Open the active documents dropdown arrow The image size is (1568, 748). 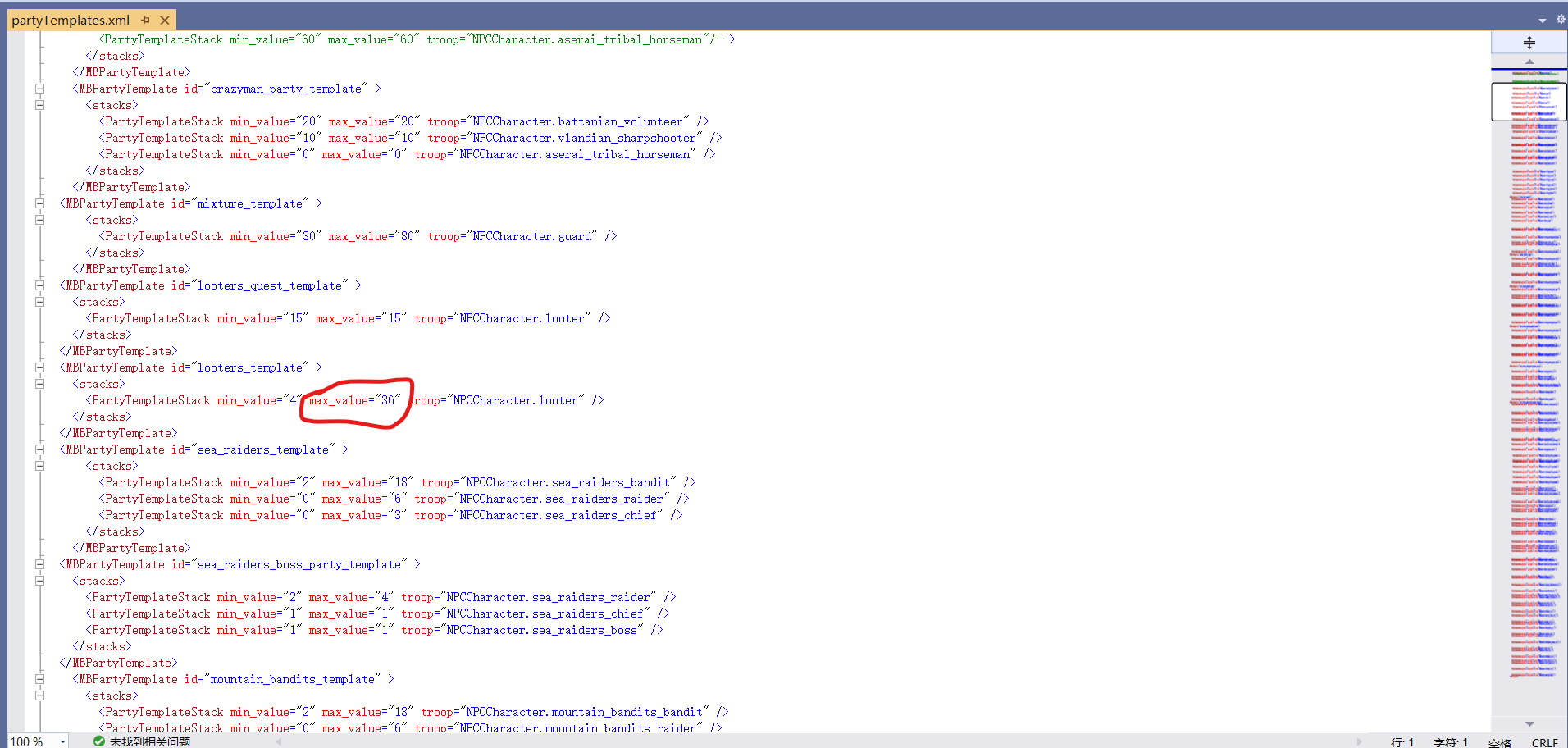(x=1542, y=20)
